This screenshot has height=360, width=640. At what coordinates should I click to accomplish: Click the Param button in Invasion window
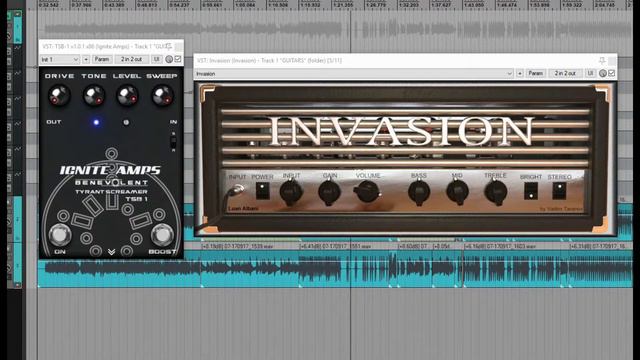pyautogui.click(x=536, y=73)
